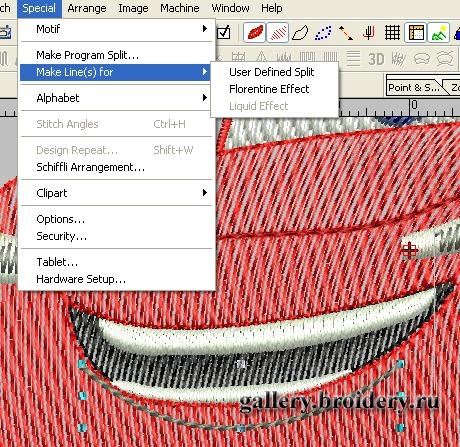Select User Defined Split
Viewport: 460px width, 447px height.
click(x=272, y=72)
